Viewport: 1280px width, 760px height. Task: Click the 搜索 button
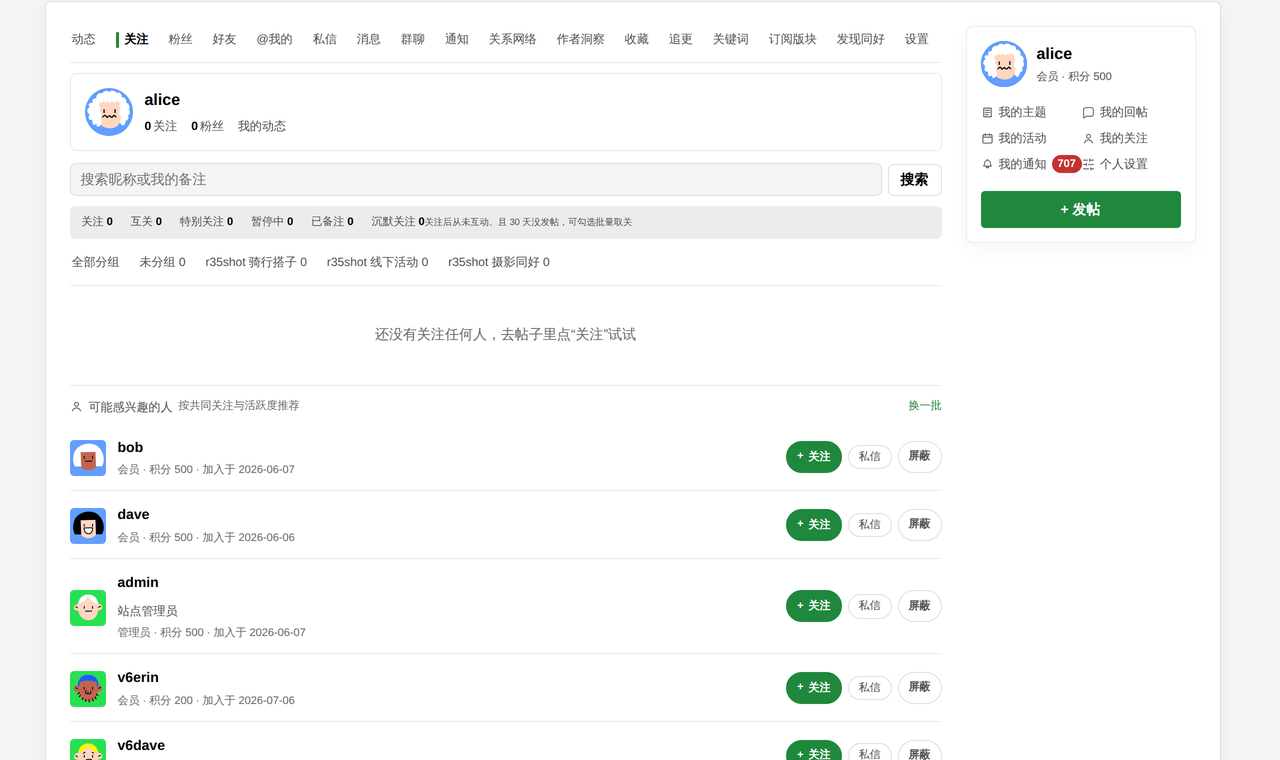point(914,180)
